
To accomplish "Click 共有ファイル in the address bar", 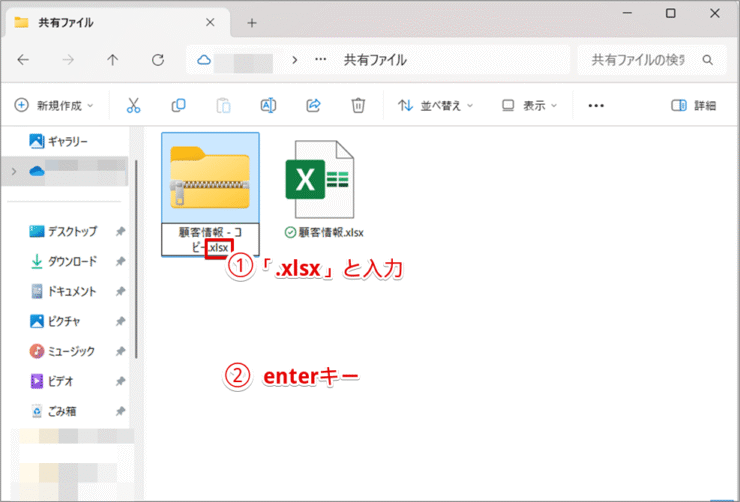I will point(375,60).
